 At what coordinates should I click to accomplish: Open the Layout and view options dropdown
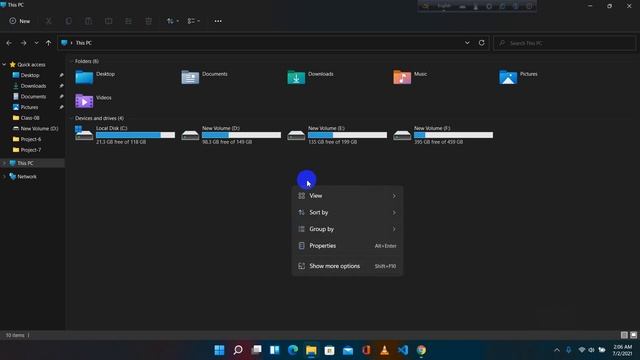[193, 21]
